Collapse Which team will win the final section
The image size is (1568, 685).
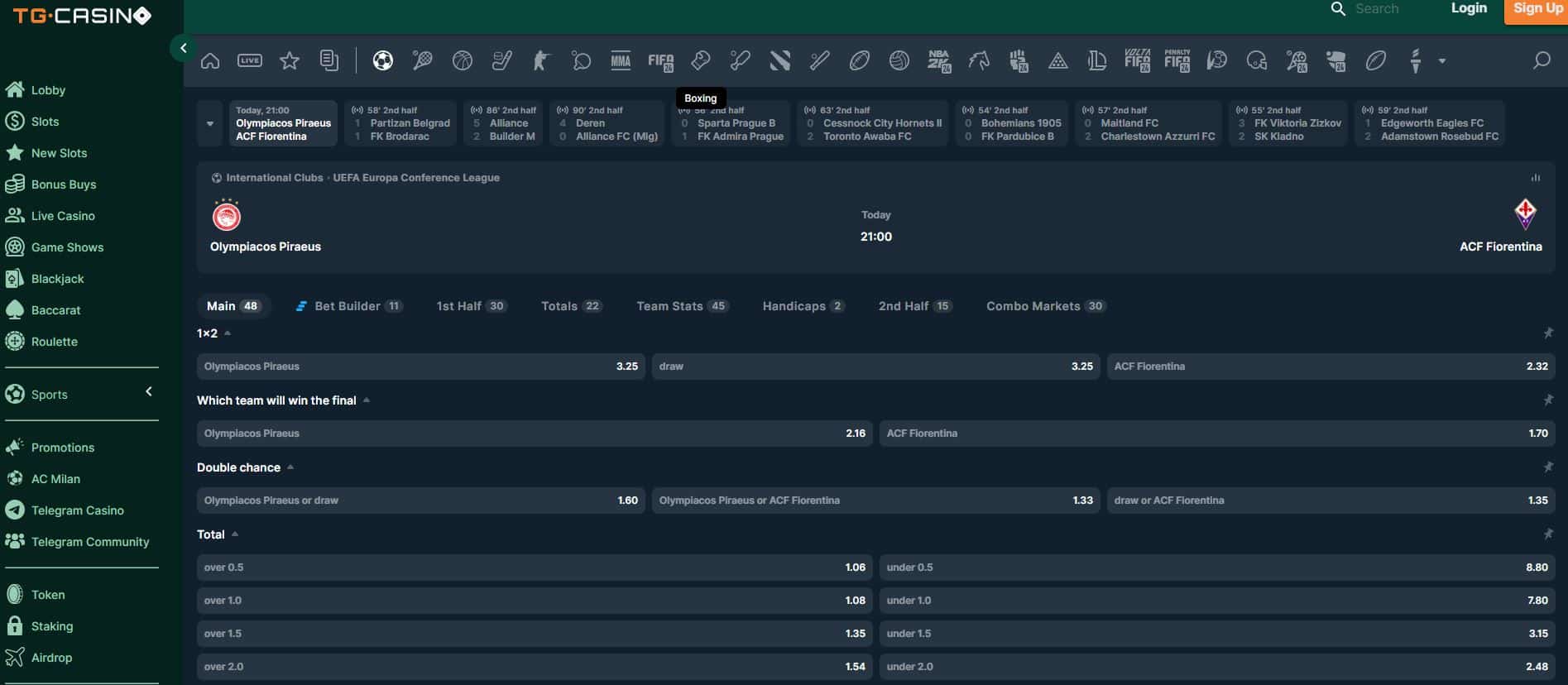click(x=367, y=400)
